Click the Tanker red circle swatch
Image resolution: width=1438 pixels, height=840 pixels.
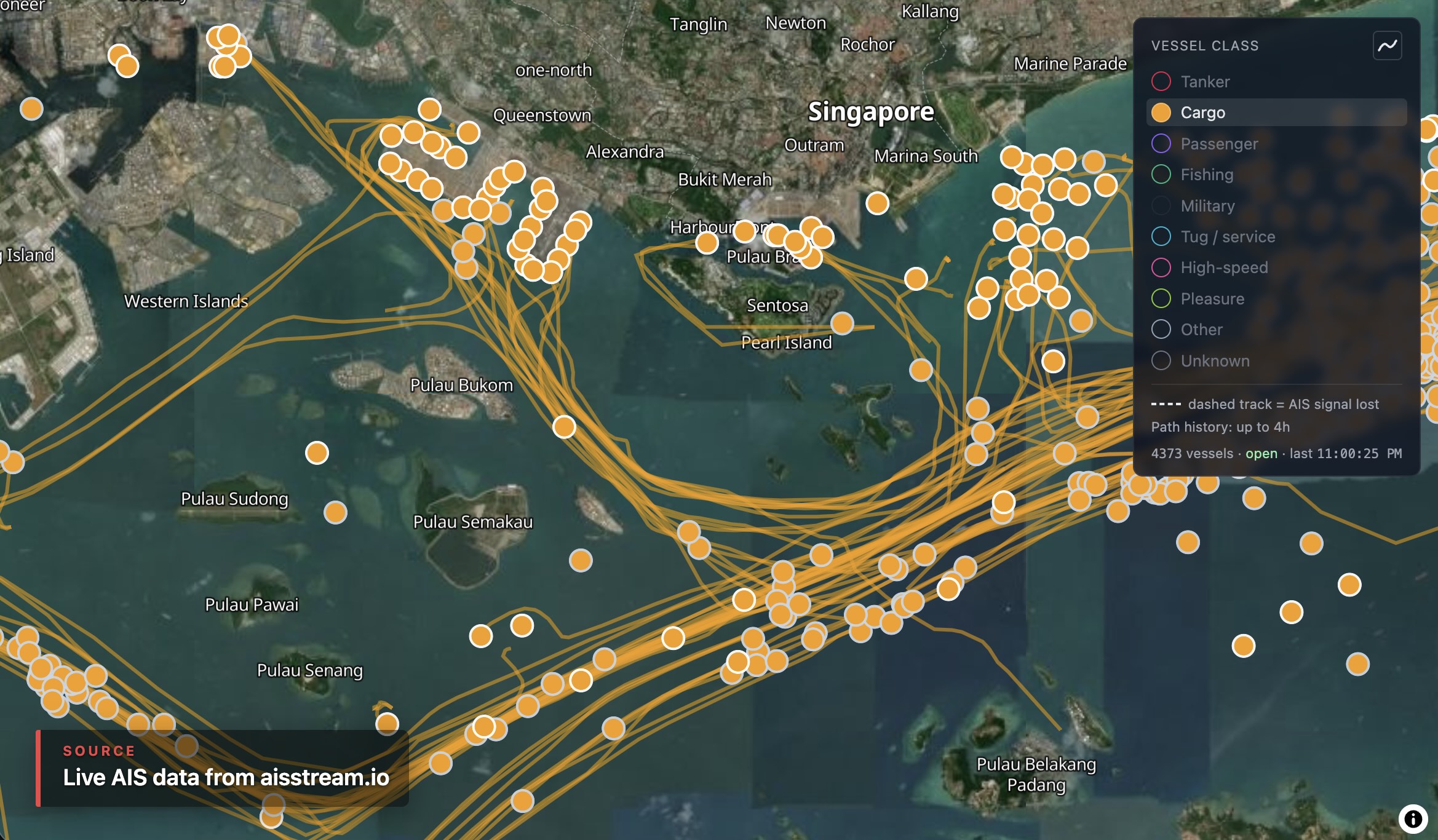[x=1161, y=81]
